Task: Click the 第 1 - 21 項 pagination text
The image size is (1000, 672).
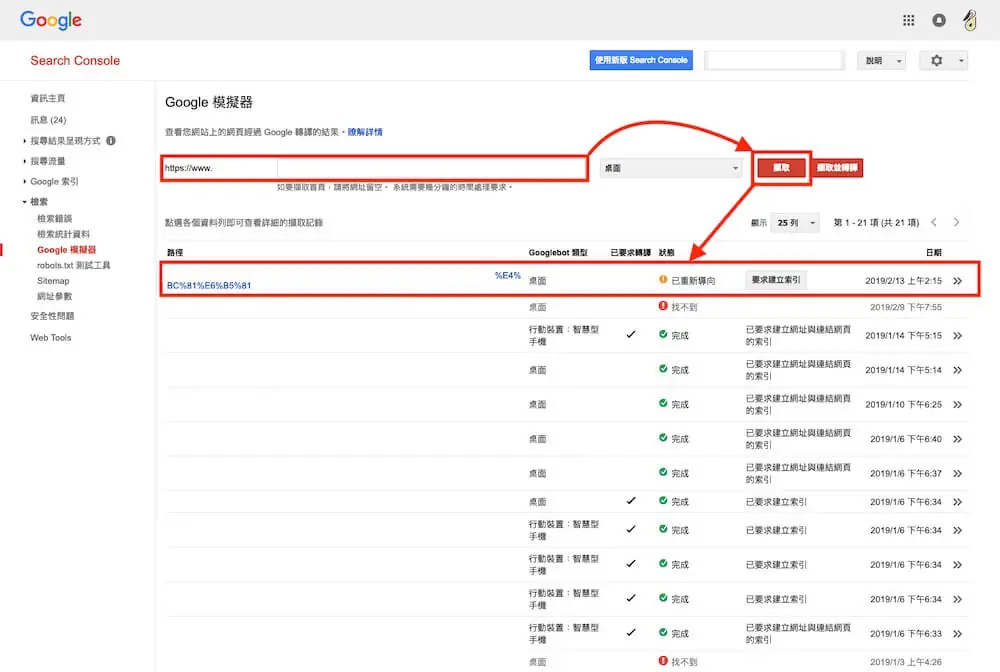Action: pyautogui.click(x=877, y=223)
